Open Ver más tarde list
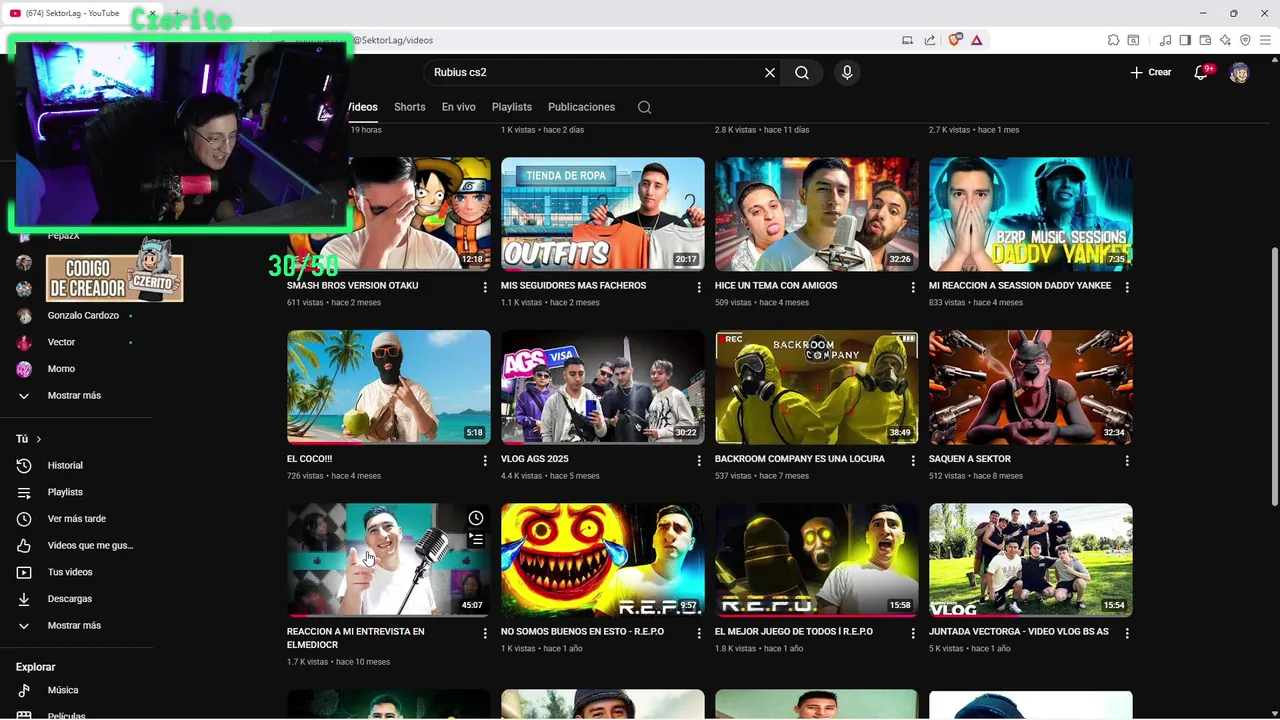The width and height of the screenshot is (1280, 720). (76, 519)
